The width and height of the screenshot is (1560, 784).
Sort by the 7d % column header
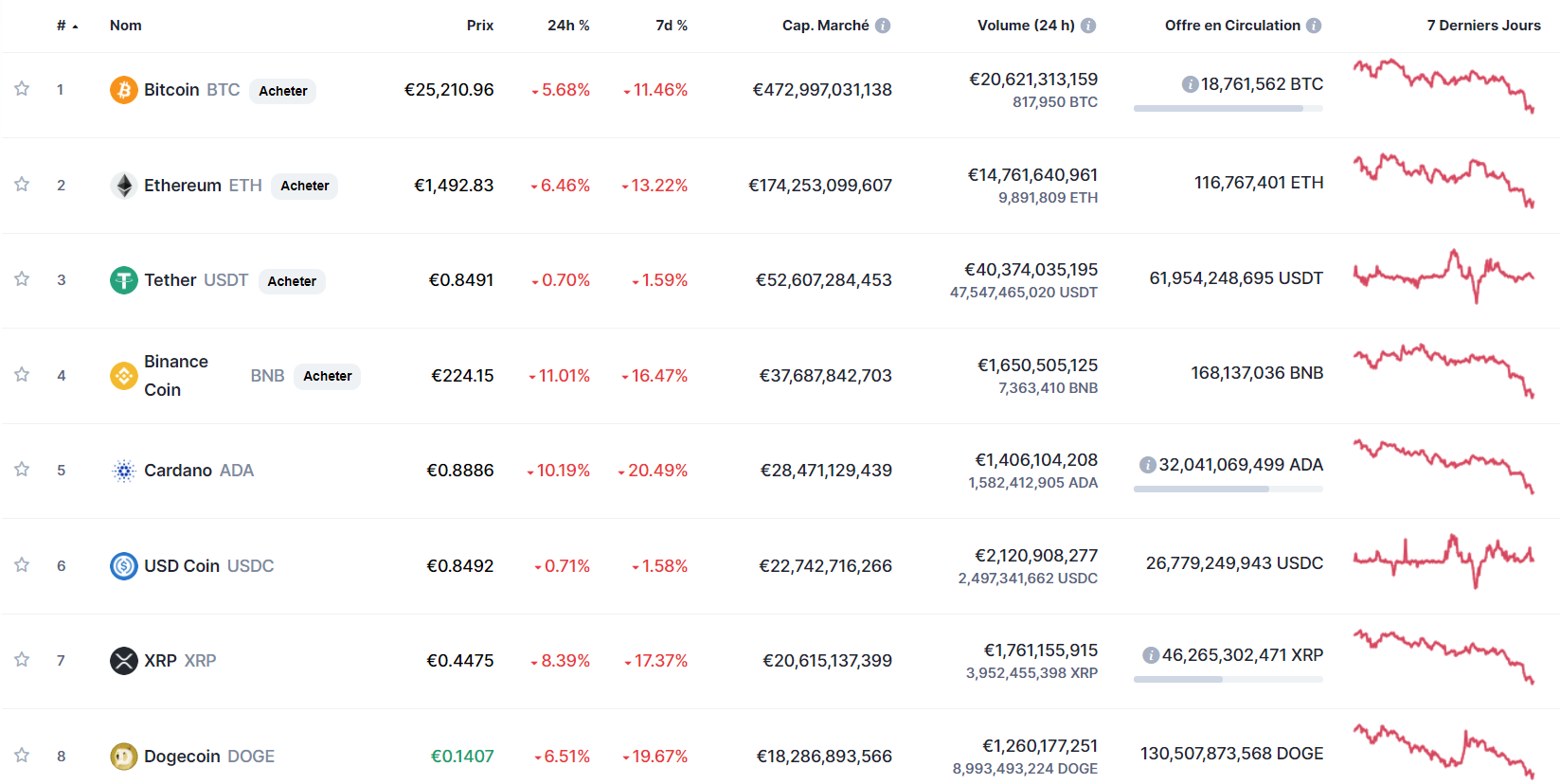click(671, 26)
